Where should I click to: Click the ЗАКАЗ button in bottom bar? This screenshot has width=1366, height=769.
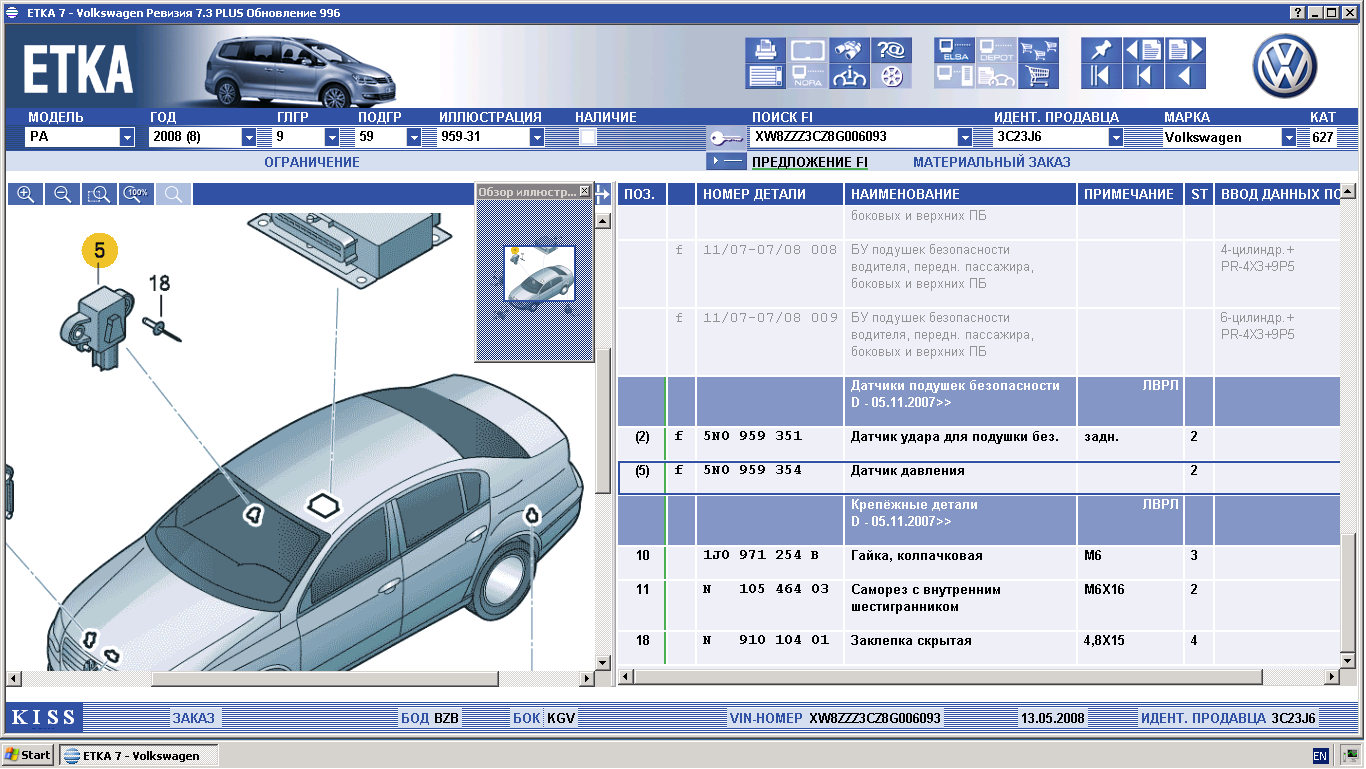tap(193, 718)
